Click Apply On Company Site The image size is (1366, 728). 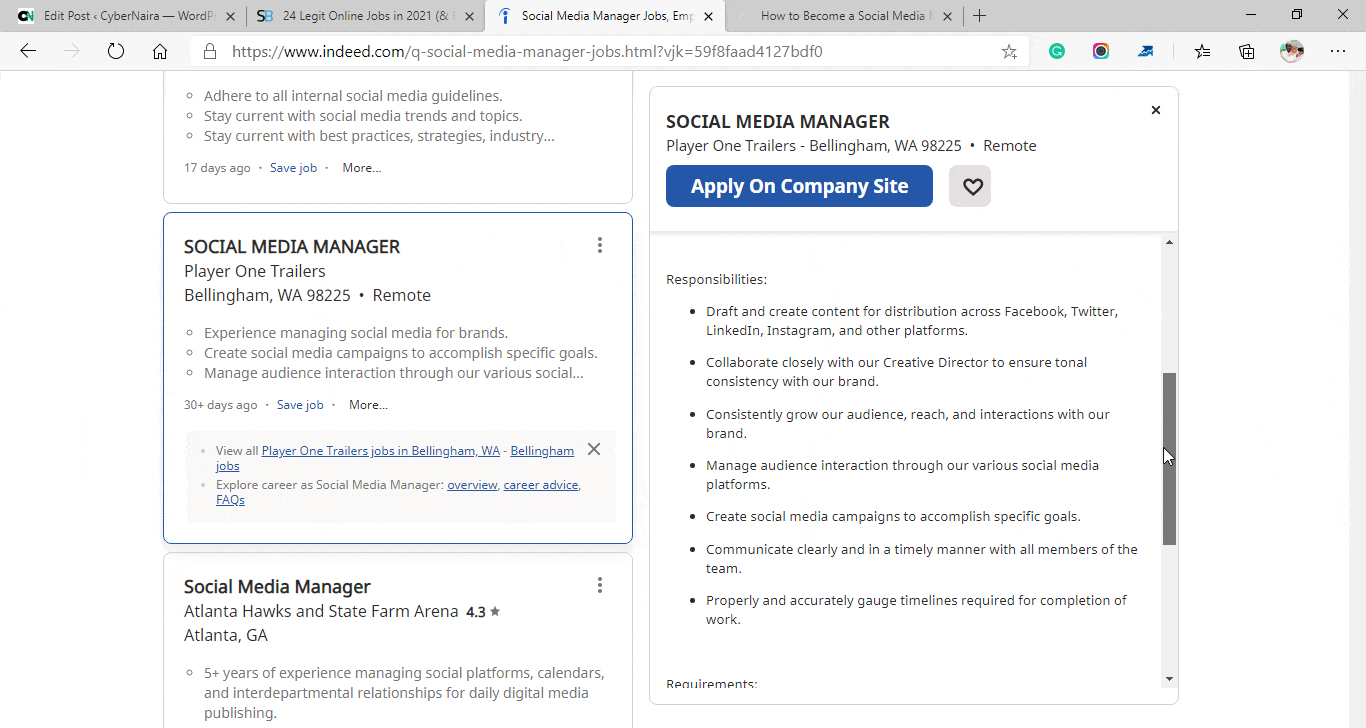[799, 186]
